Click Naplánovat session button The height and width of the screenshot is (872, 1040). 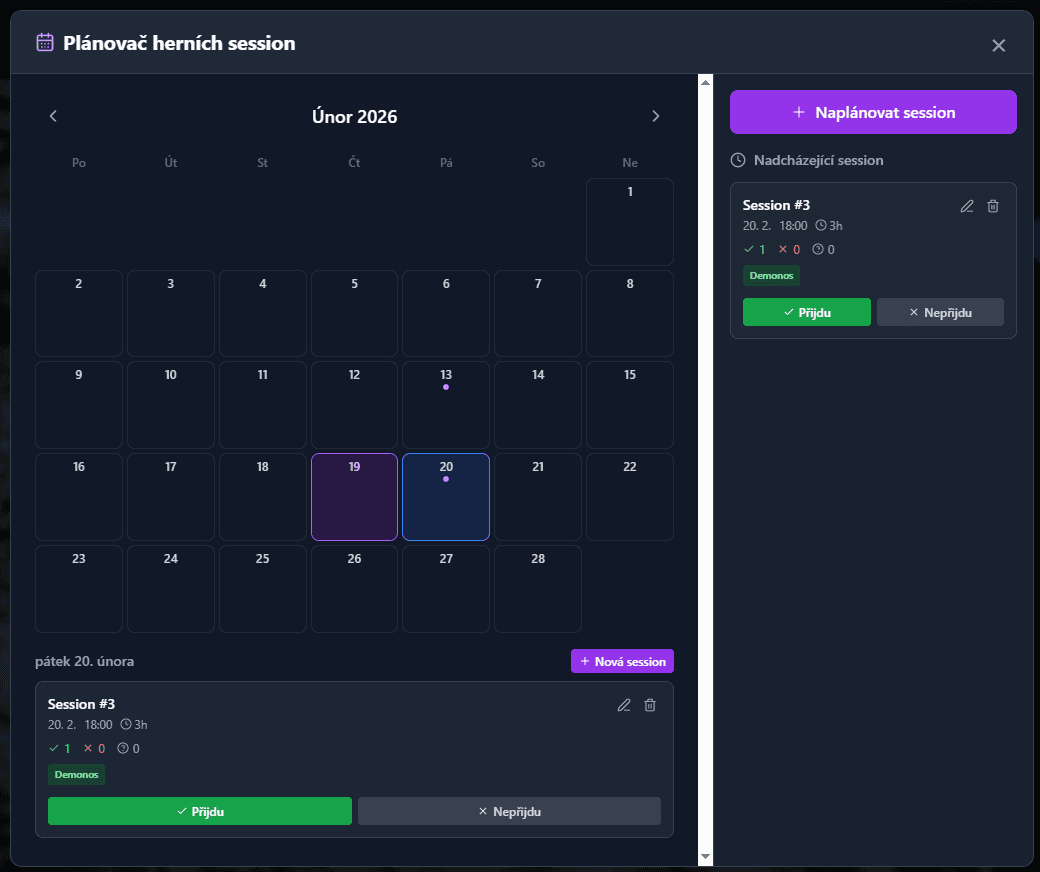(873, 112)
